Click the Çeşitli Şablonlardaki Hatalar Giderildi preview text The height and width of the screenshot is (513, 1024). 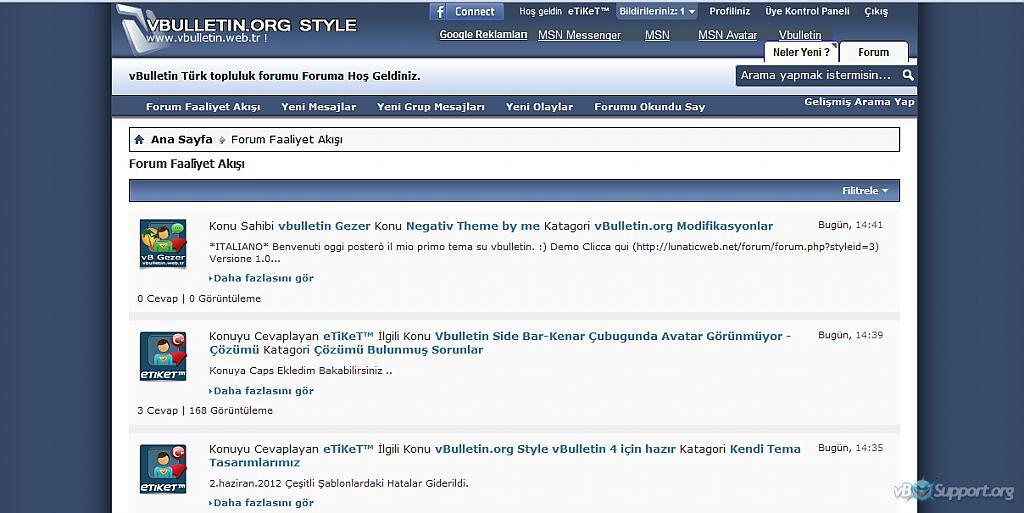[375, 484]
